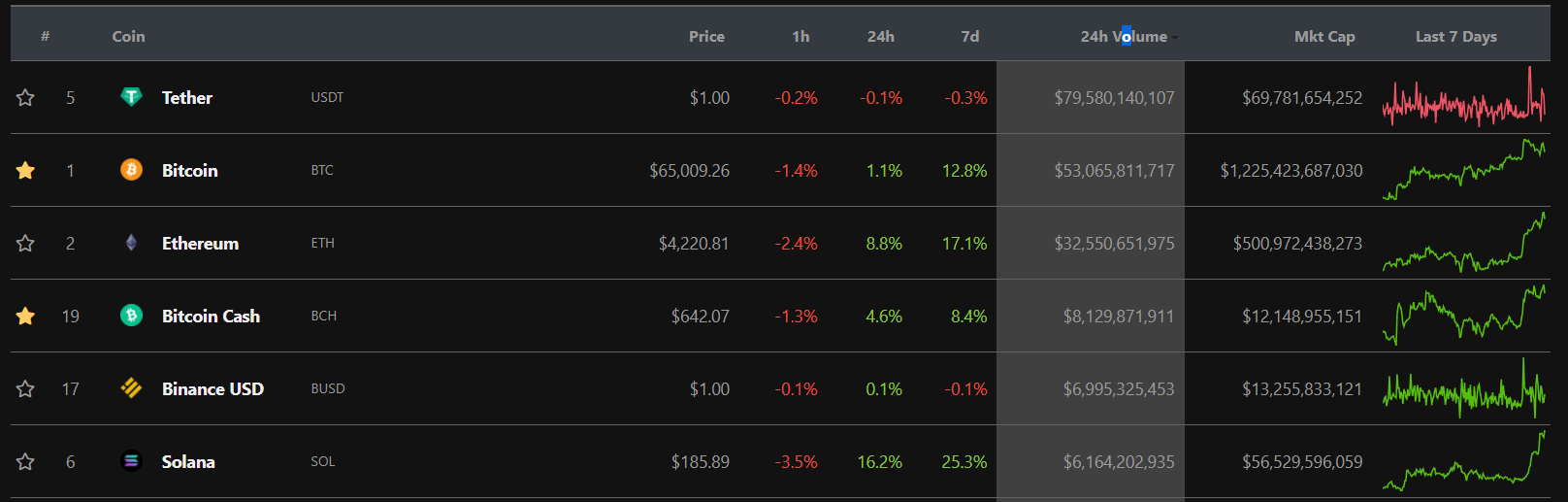Click the Bitcoin Cash green logo icon
1568x502 pixels.
(x=131, y=316)
